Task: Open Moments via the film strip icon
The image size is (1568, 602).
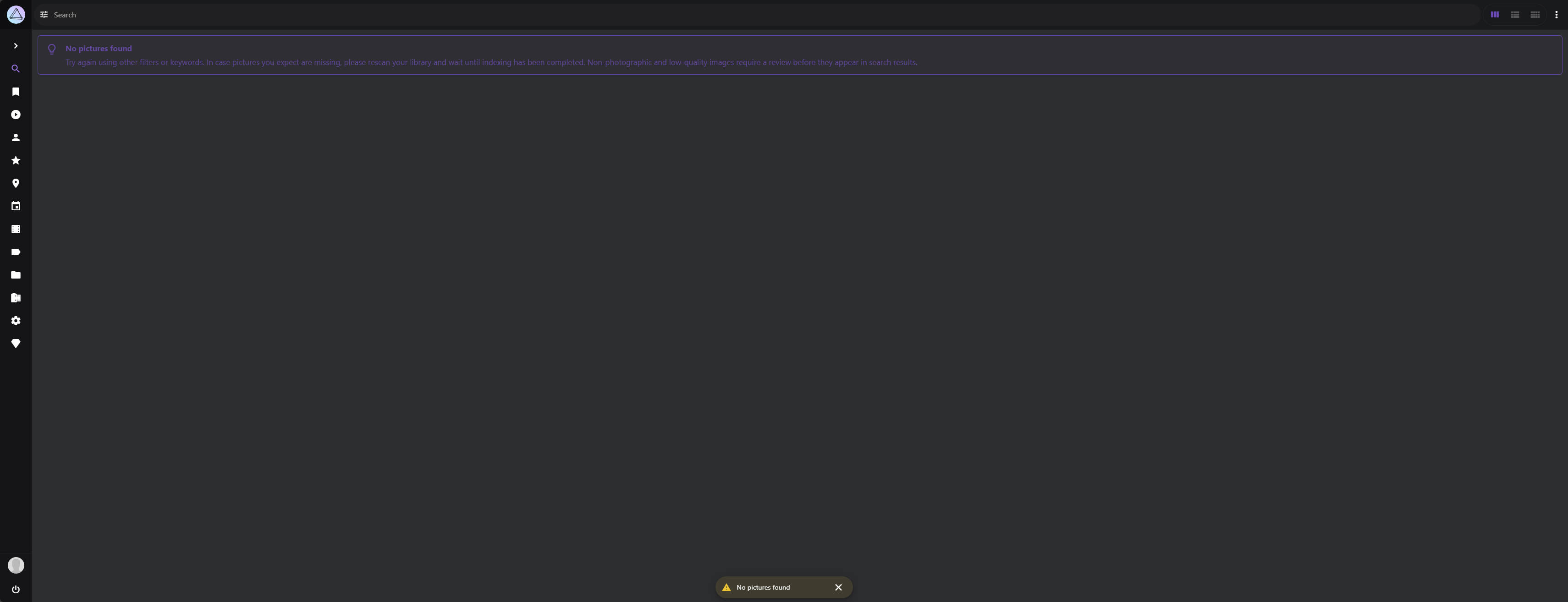Action: point(16,230)
